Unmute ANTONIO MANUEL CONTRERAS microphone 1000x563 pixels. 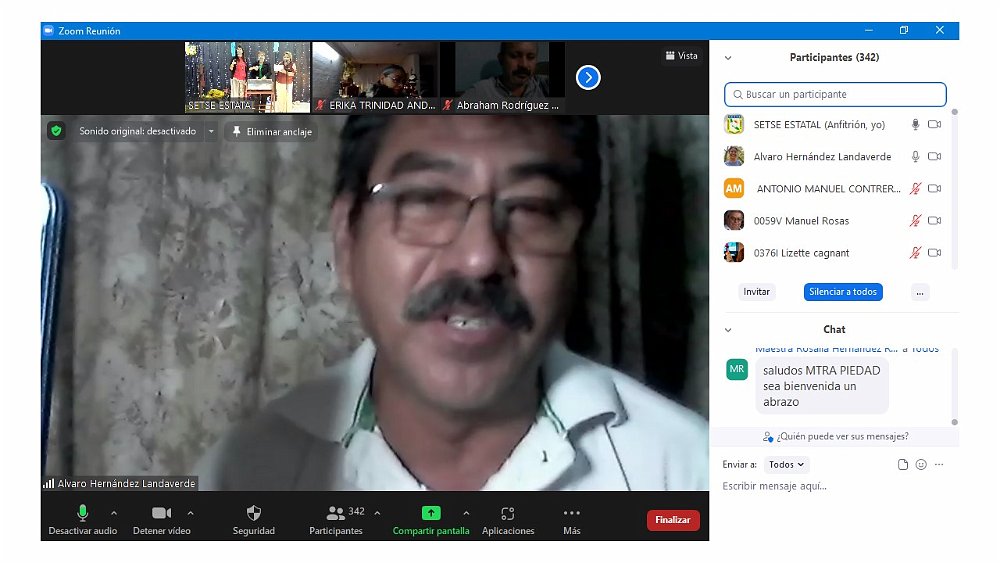coord(914,189)
